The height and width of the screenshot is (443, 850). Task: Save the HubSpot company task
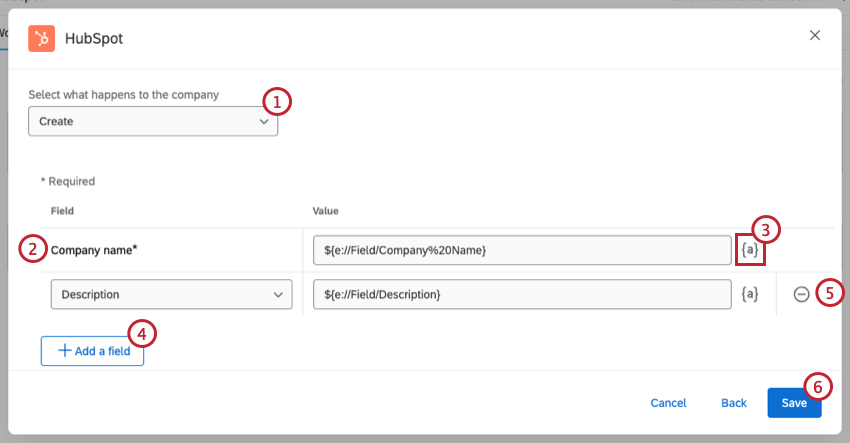click(794, 403)
